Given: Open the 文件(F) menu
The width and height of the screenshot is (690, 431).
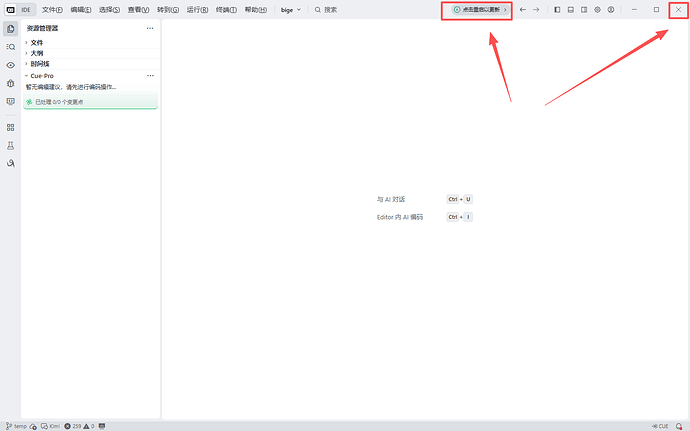Looking at the screenshot, I should [52, 10].
